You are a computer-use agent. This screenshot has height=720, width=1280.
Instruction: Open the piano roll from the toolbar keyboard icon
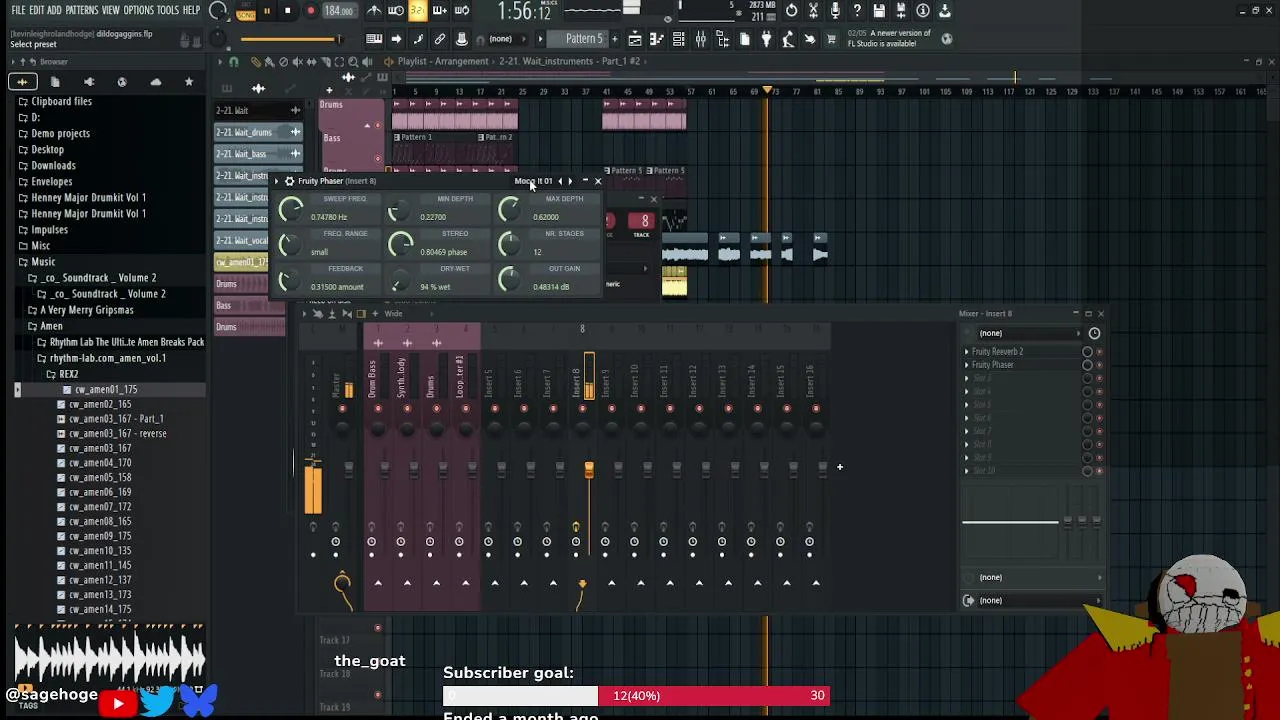point(374,39)
